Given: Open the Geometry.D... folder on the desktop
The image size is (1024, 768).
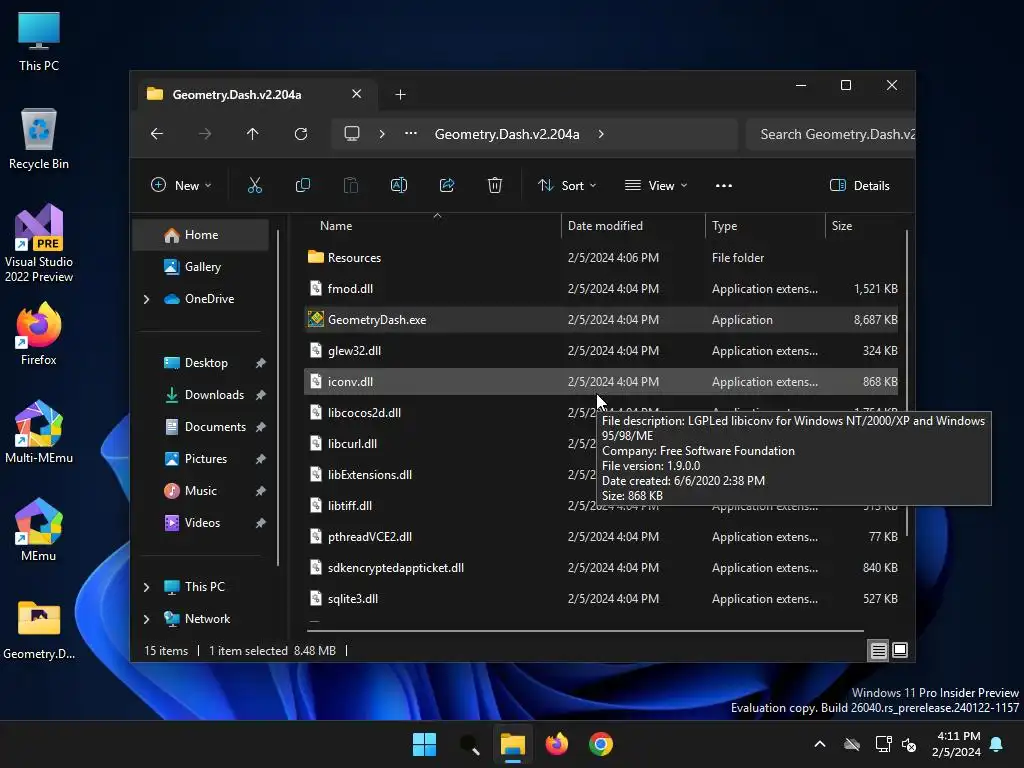Looking at the screenshot, I should coord(39,630).
